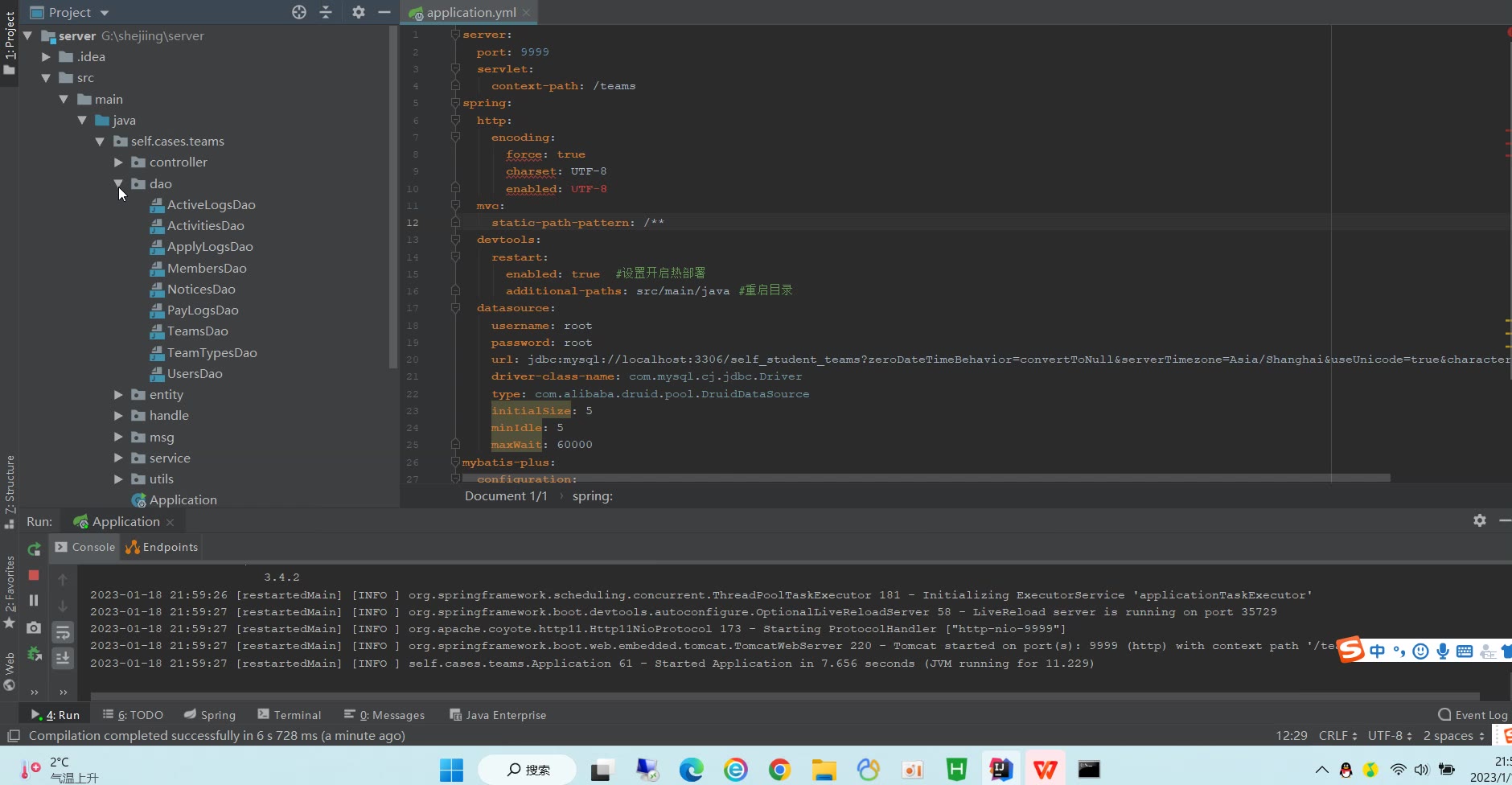Click the up stack trace arrow
The height and width of the screenshot is (785, 1512).
tap(63, 580)
